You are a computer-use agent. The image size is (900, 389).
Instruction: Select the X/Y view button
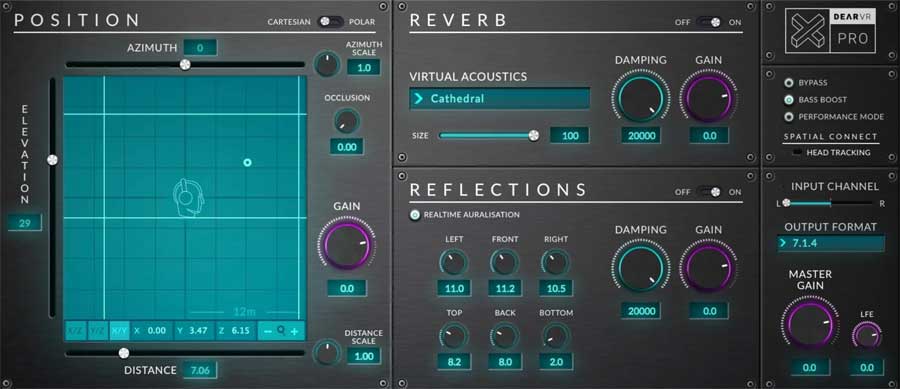pyautogui.click(x=120, y=331)
